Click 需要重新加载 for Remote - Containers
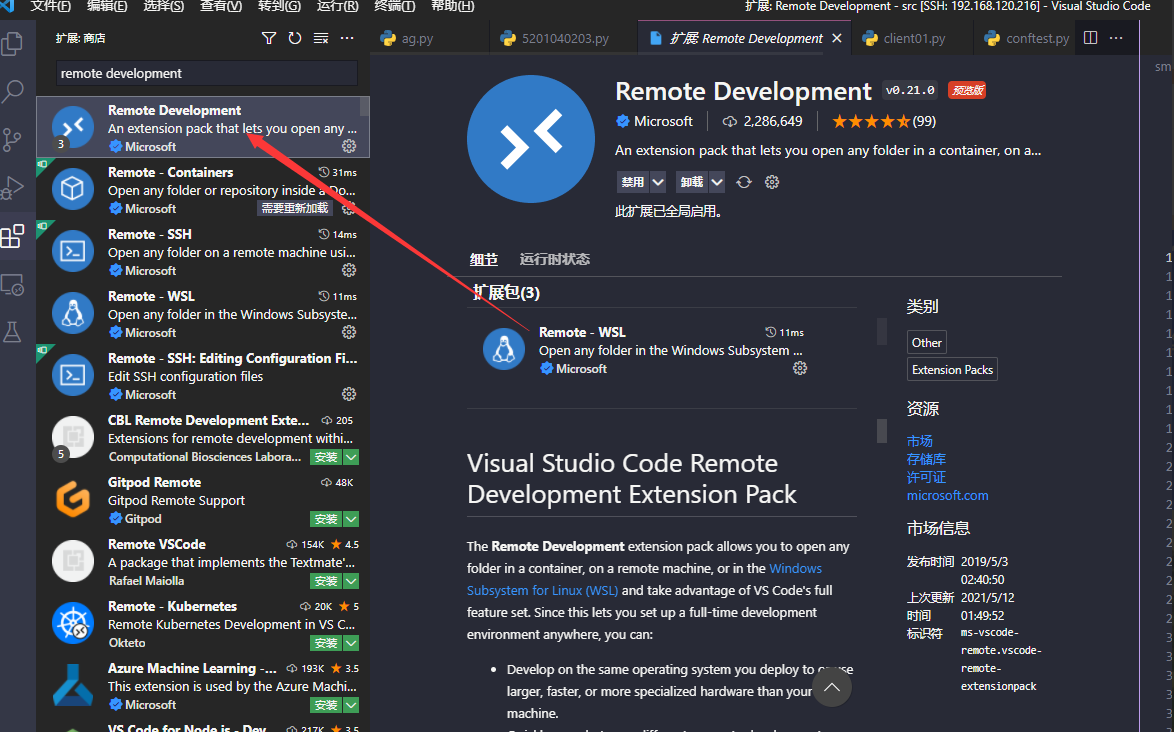This screenshot has height=732, width=1174. click(295, 208)
